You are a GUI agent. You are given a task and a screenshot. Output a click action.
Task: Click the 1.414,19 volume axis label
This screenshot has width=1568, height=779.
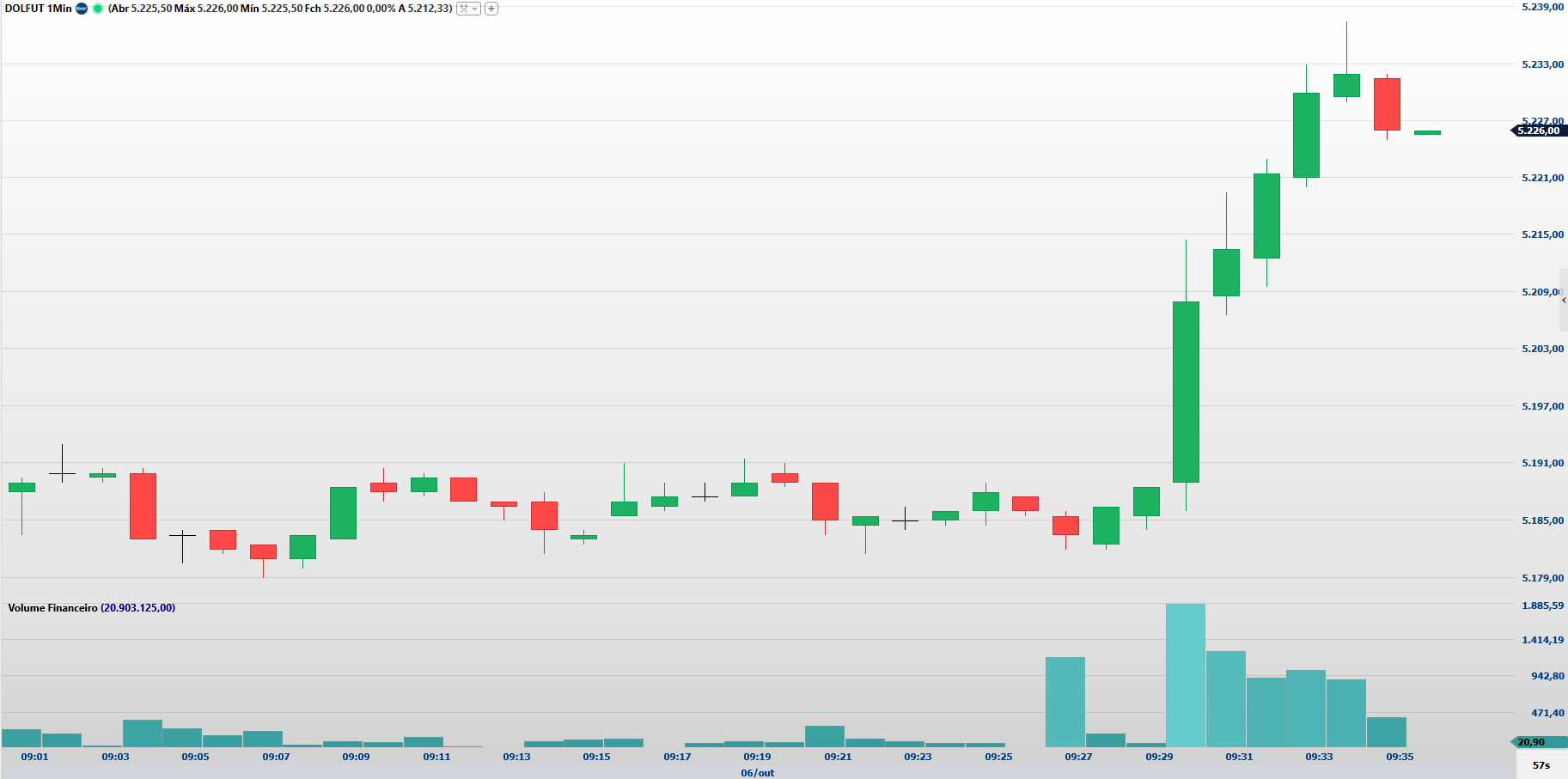[1542, 640]
